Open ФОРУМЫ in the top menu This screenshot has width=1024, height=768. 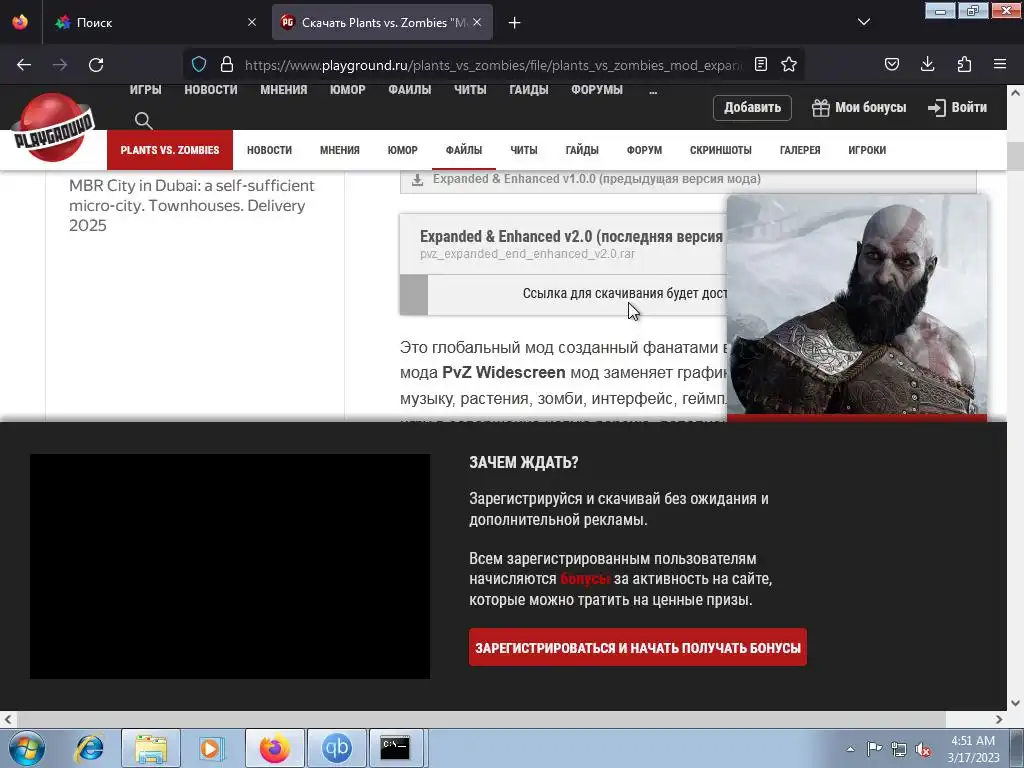[x=597, y=90]
